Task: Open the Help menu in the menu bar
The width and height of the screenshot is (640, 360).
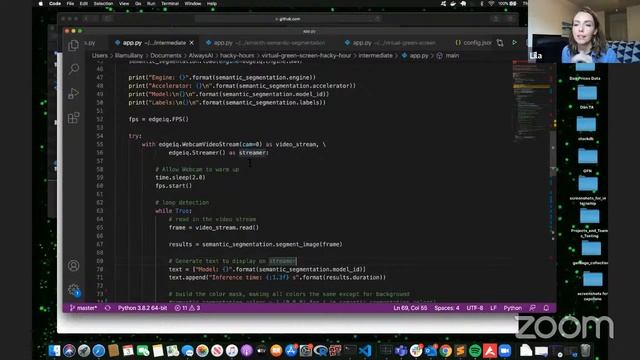Action: (212, 4)
